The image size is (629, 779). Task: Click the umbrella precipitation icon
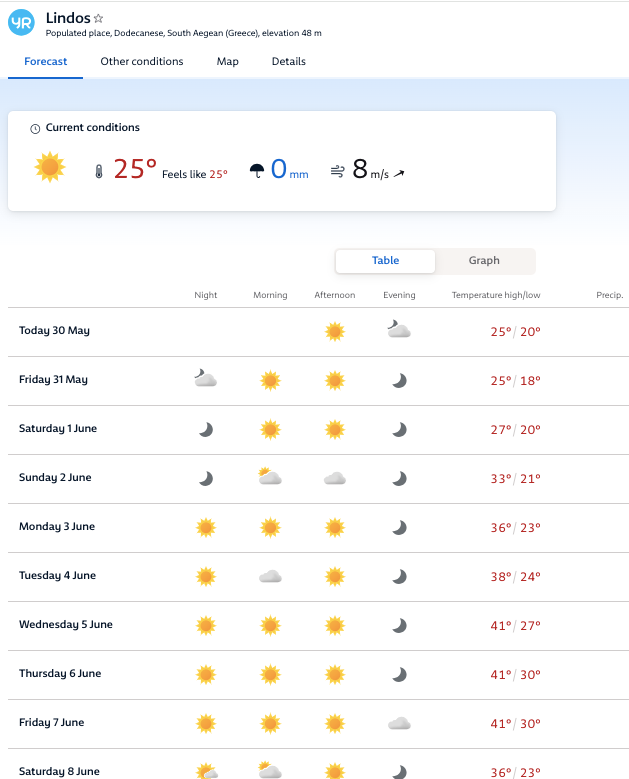[x=257, y=171]
